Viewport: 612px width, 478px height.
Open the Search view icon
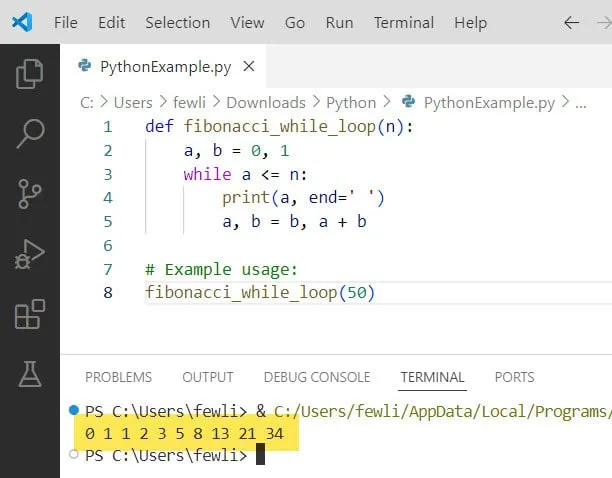click(30, 132)
